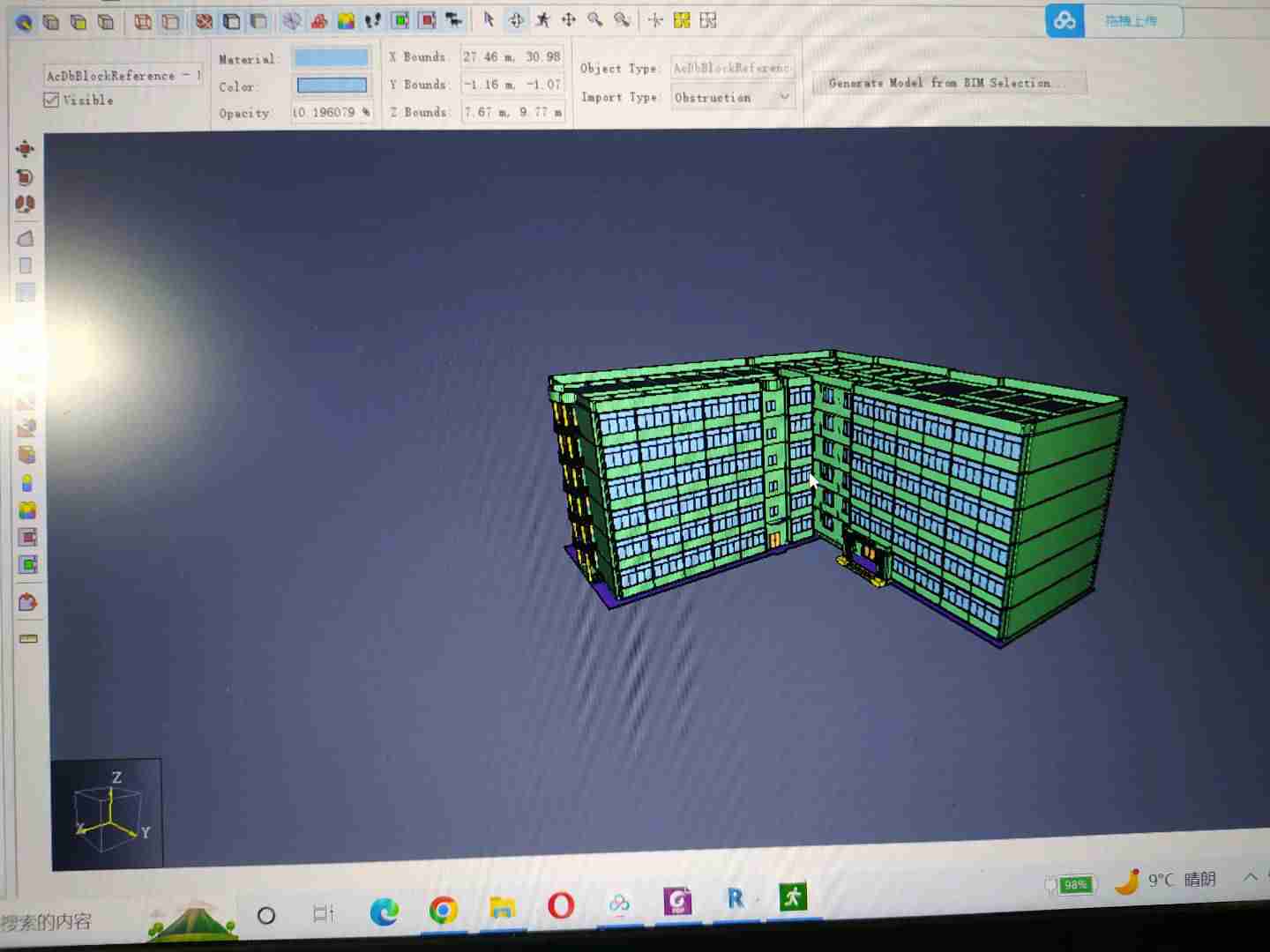Click the blue cloud upload button
Viewport: 1270px width, 952px height.
[x=1065, y=20]
